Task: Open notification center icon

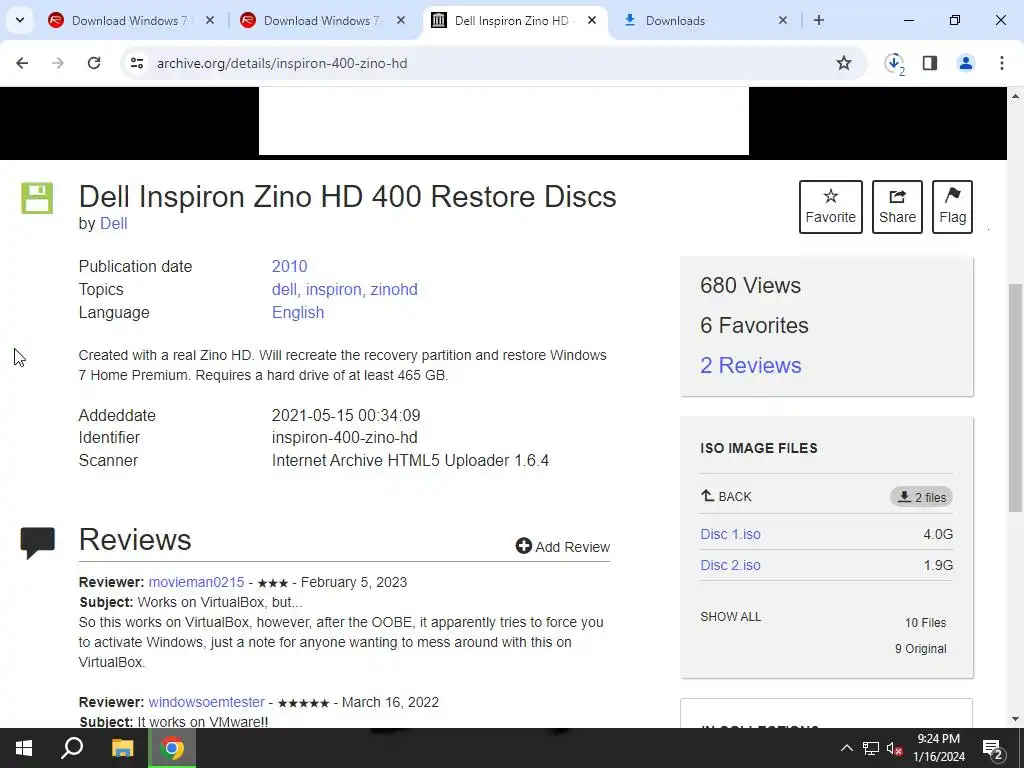Action: [x=993, y=748]
